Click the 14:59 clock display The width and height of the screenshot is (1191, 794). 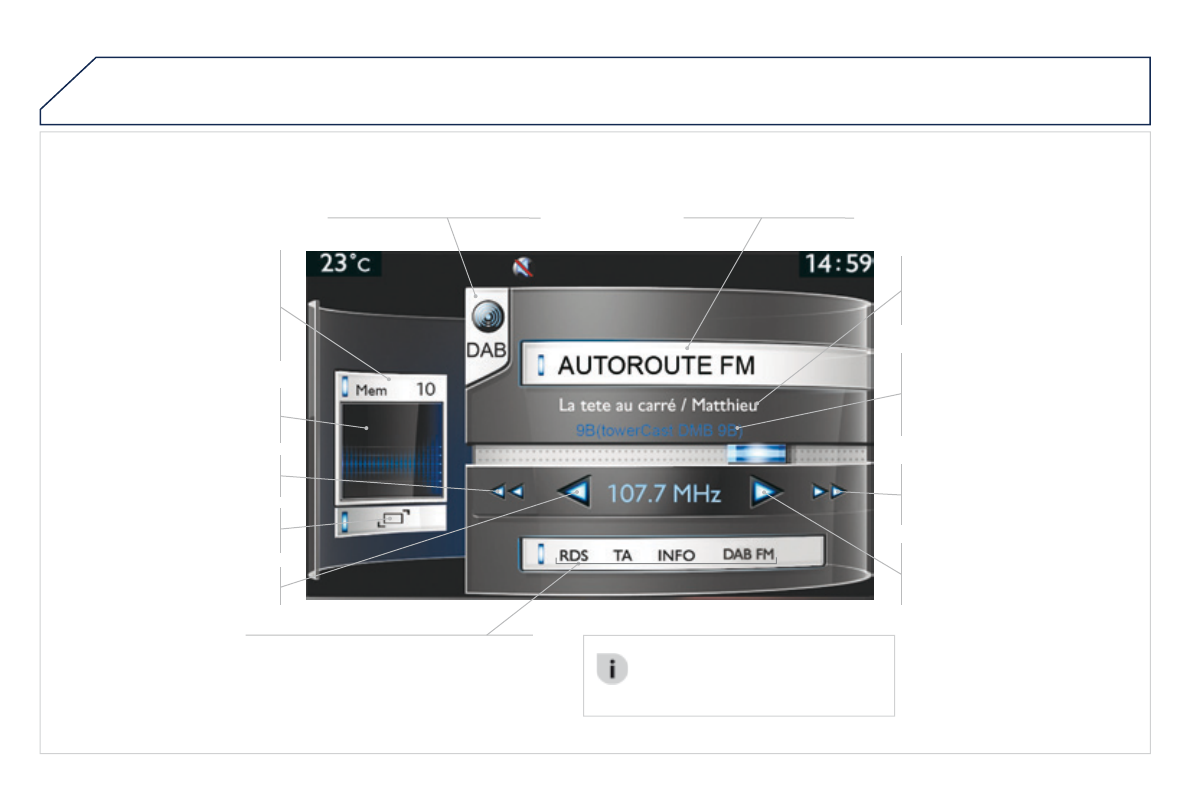(x=837, y=264)
